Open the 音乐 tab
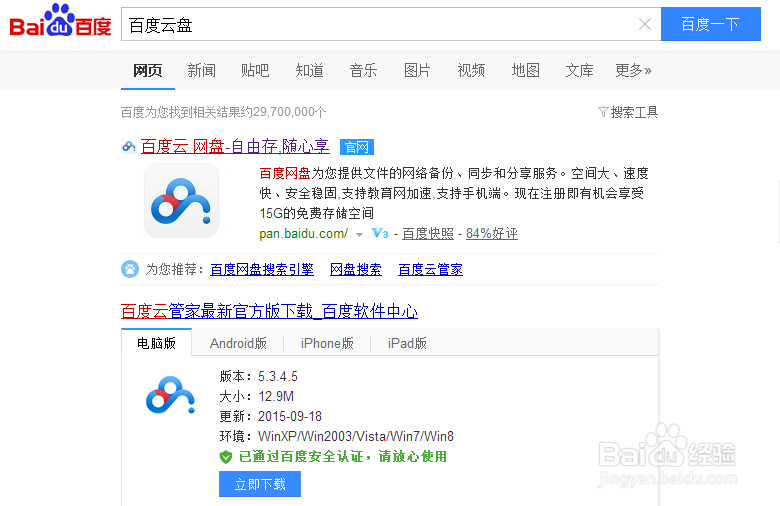Image resolution: width=780 pixels, height=506 pixels. pyautogui.click(x=363, y=71)
